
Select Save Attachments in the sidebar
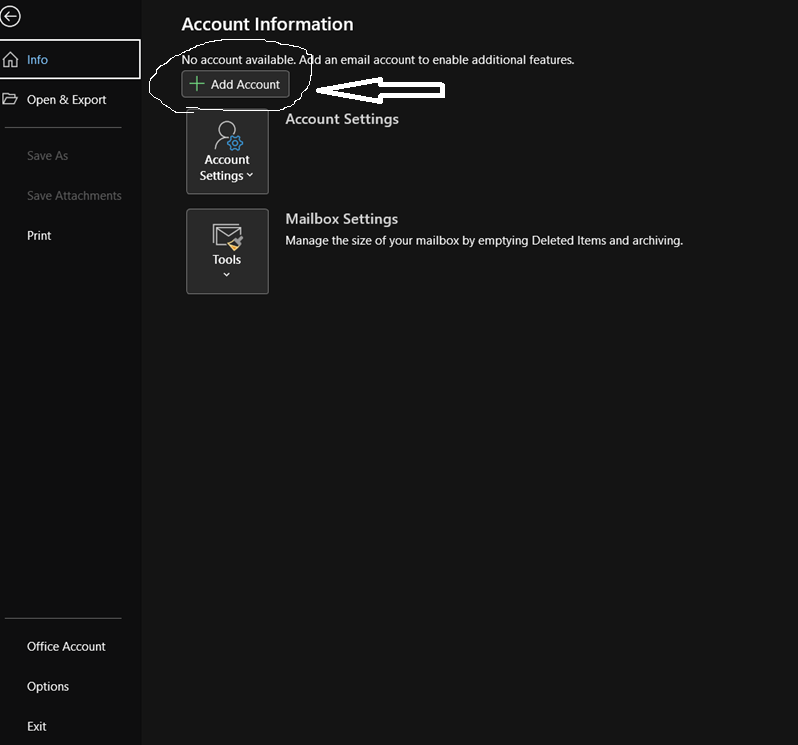click(74, 195)
